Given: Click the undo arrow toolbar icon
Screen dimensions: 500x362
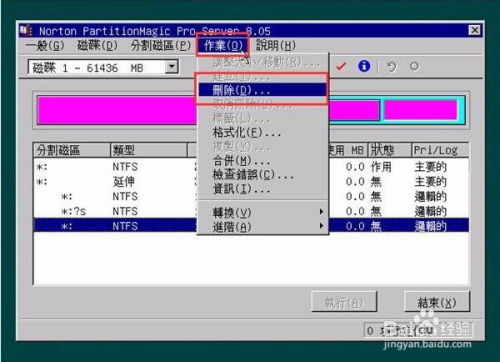Looking at the screenshot, I should tap(391, 67).
